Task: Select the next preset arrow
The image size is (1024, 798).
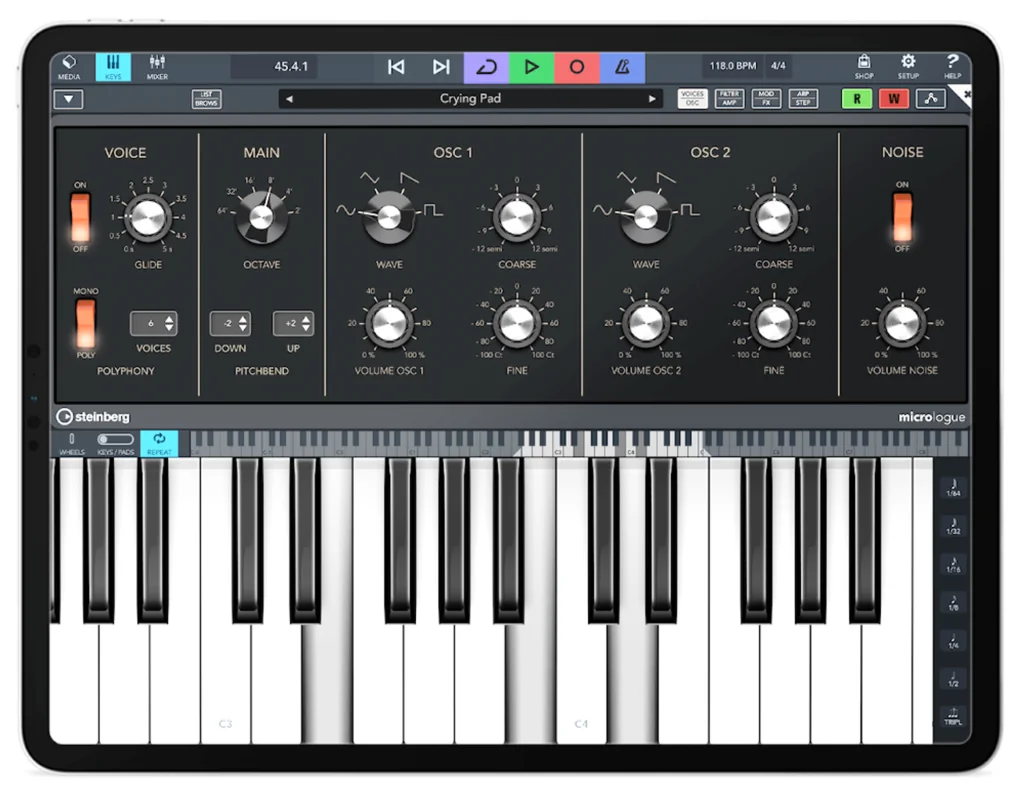Action: tap(652, 99)
